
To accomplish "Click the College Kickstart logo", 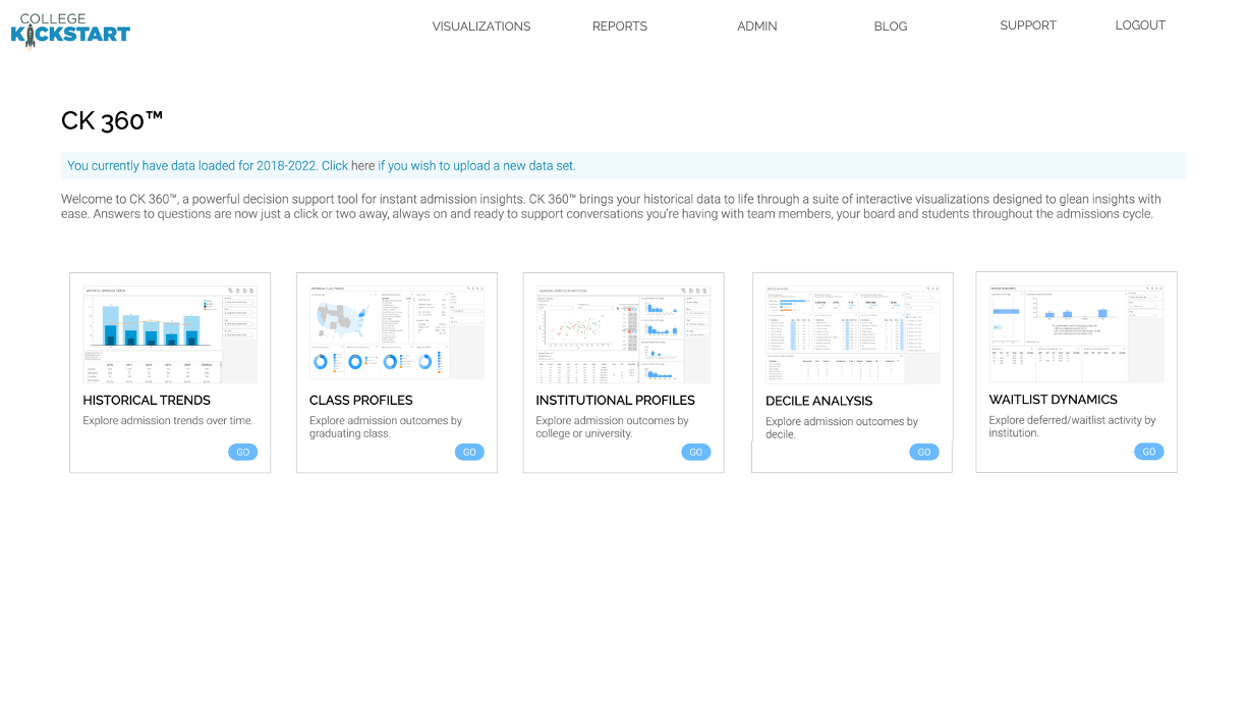I will click(x=70, y=30).
